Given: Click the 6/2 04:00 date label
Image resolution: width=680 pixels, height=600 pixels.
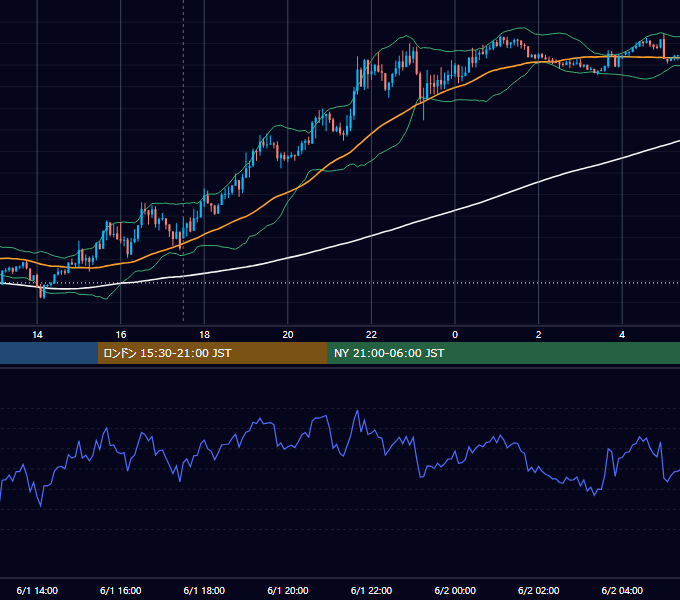Looking at the screenshot, I should 622,590.
